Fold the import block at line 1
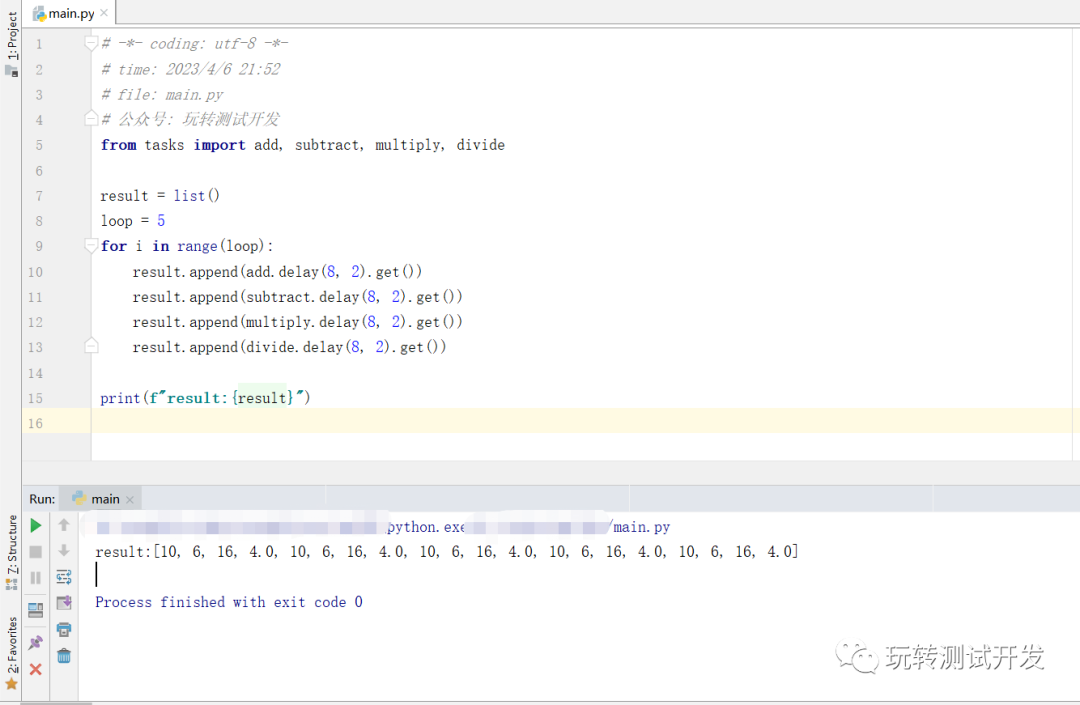The height and width of the screenshot is (705, 1080). [91, 43]
